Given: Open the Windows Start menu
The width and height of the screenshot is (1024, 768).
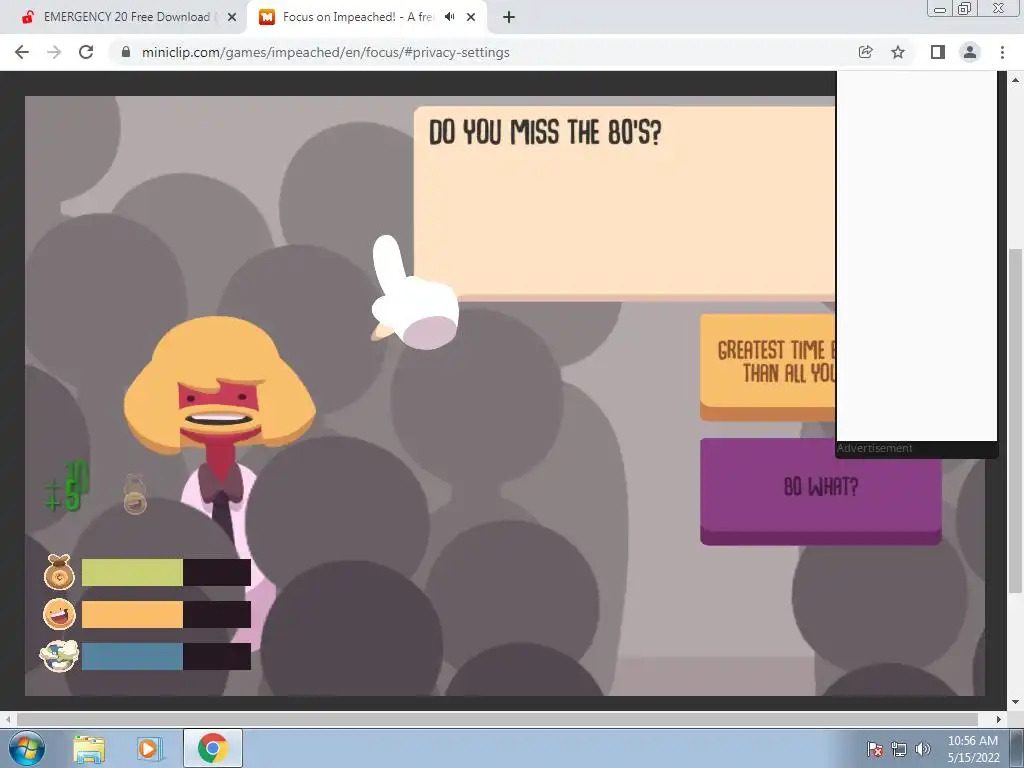Looking at the screenshot, I should point(26,748).
